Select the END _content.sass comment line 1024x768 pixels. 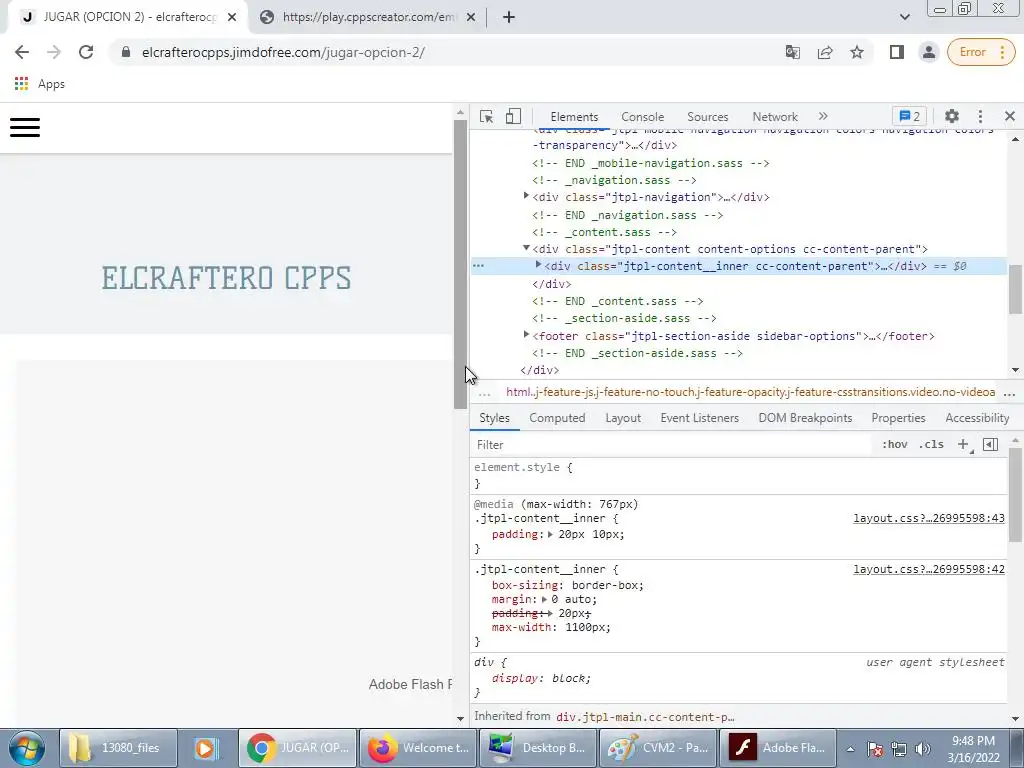coord(618,301)
